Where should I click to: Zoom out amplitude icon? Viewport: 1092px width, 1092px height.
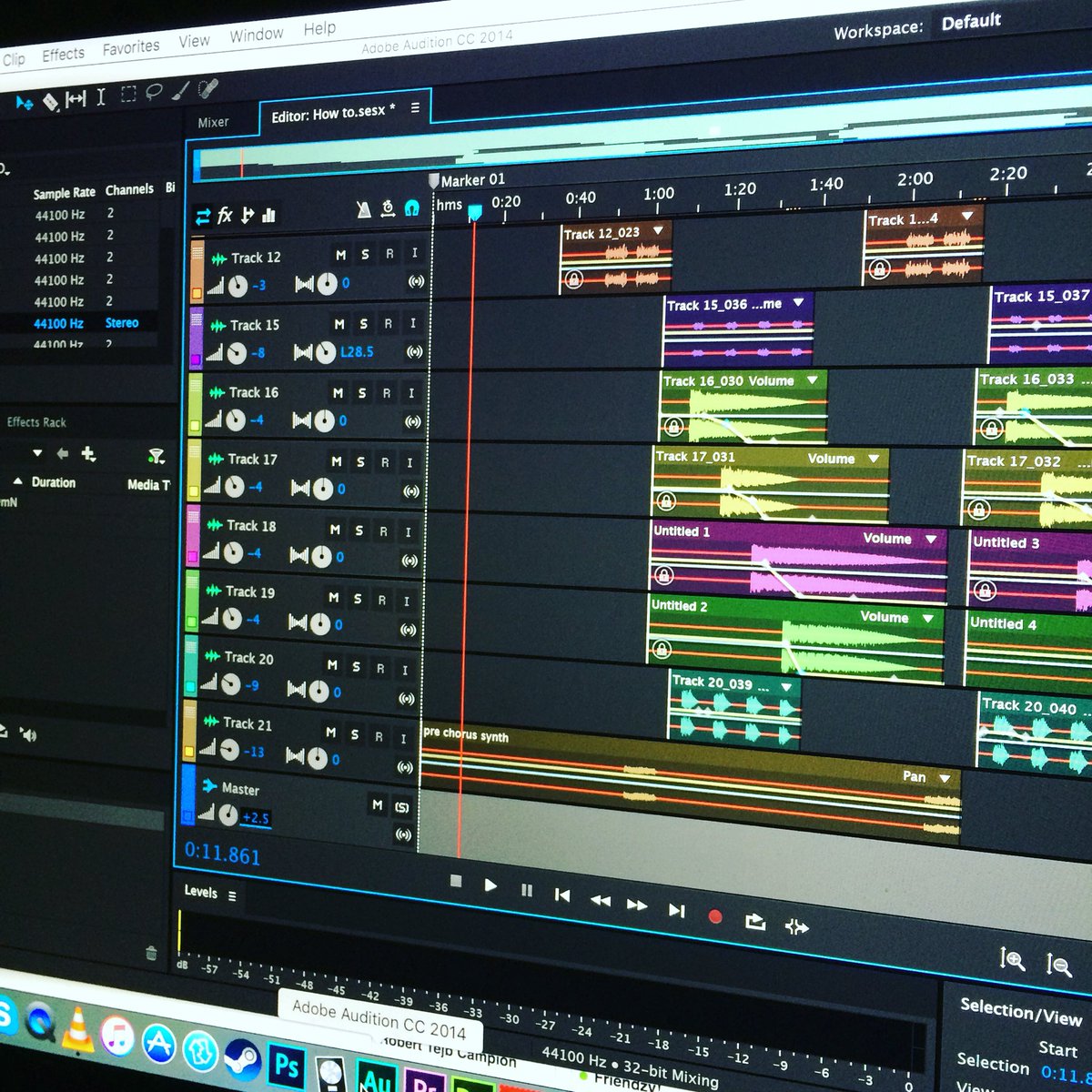[1058, 965]
